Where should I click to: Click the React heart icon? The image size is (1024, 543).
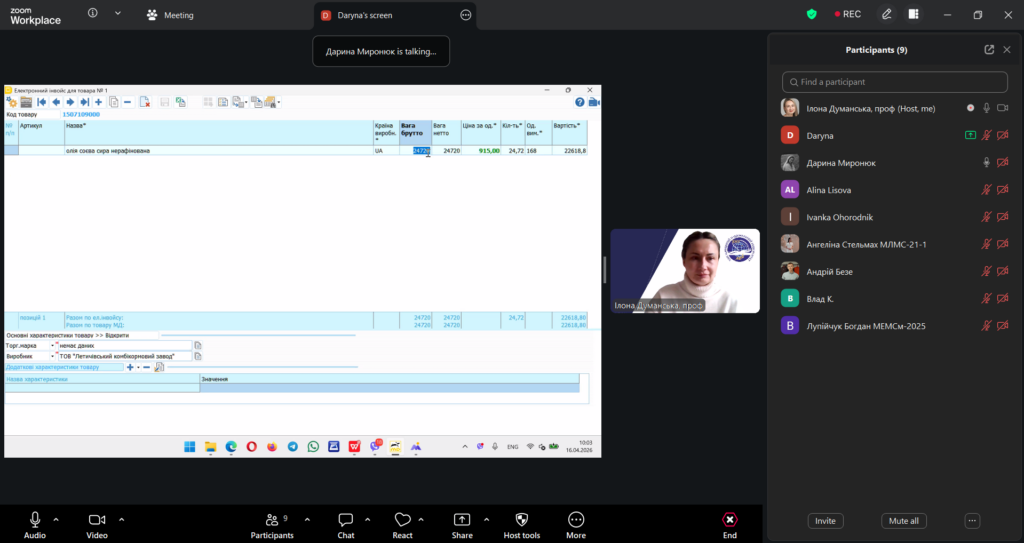pos(402,519)
